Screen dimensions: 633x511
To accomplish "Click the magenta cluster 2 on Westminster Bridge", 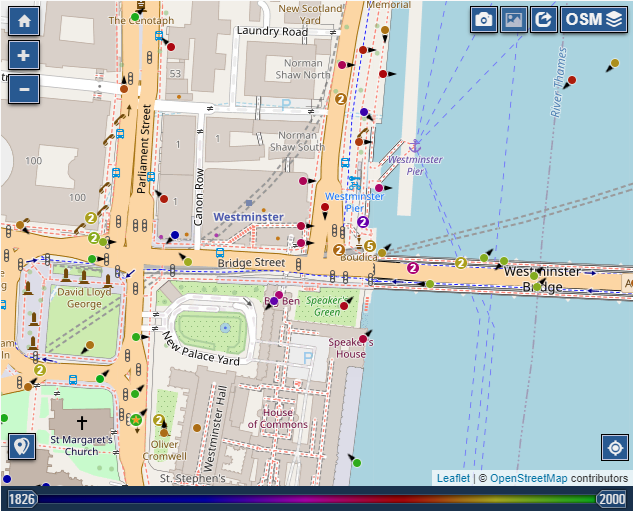I will [412, 267].
